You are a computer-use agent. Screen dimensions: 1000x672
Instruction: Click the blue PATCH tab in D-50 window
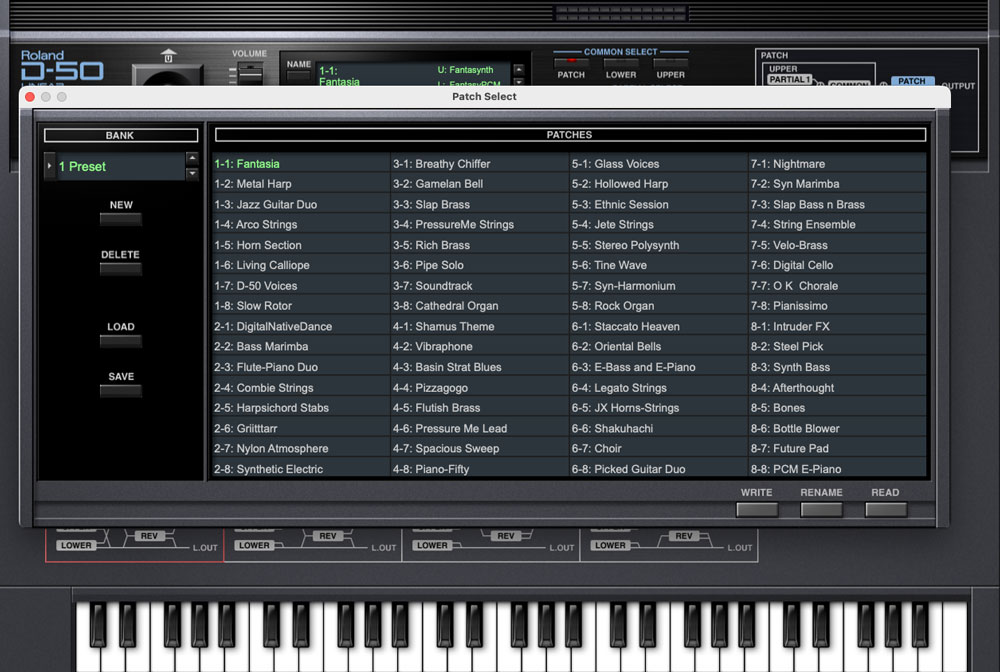[x=912, y=81]
